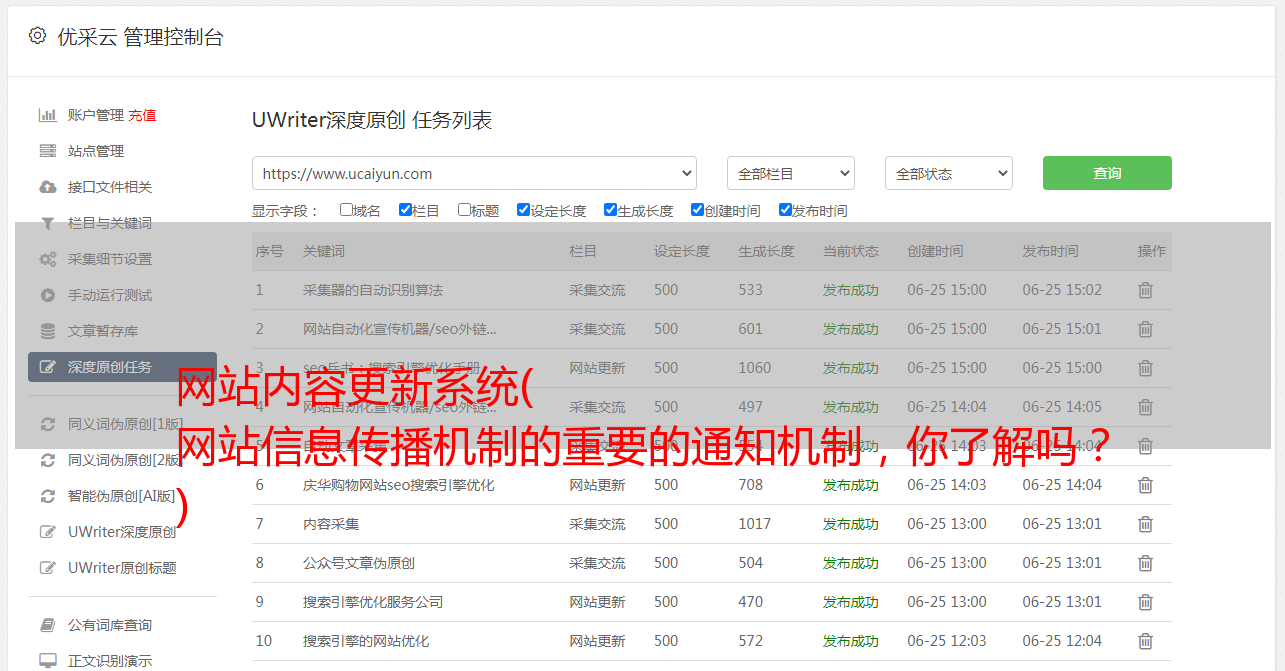
Task: Select UWriter原创标题 menu item
Action: click(x=122, y=568)
